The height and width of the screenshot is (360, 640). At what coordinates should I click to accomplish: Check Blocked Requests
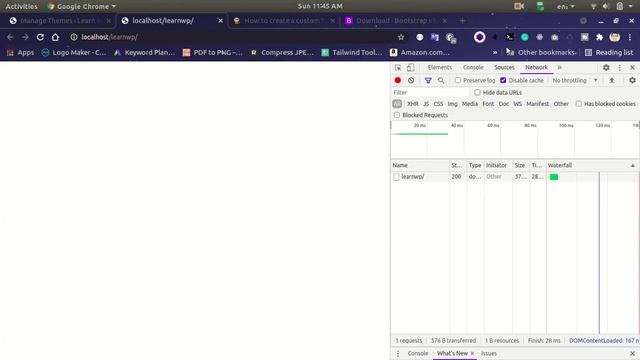(x=397, y=115)
